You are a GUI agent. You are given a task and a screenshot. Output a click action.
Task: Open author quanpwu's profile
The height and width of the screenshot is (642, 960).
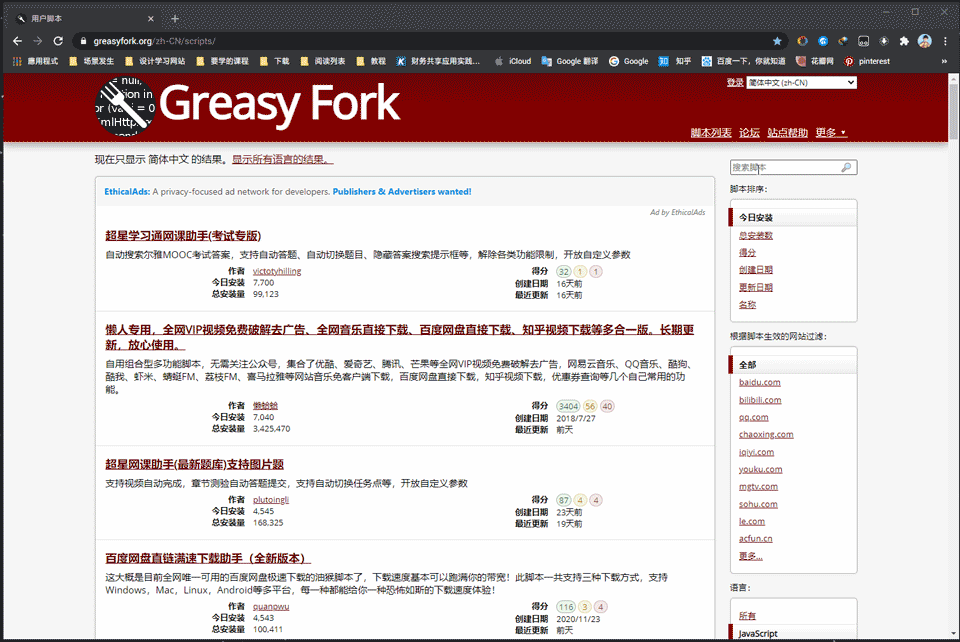tap(271, 607)
